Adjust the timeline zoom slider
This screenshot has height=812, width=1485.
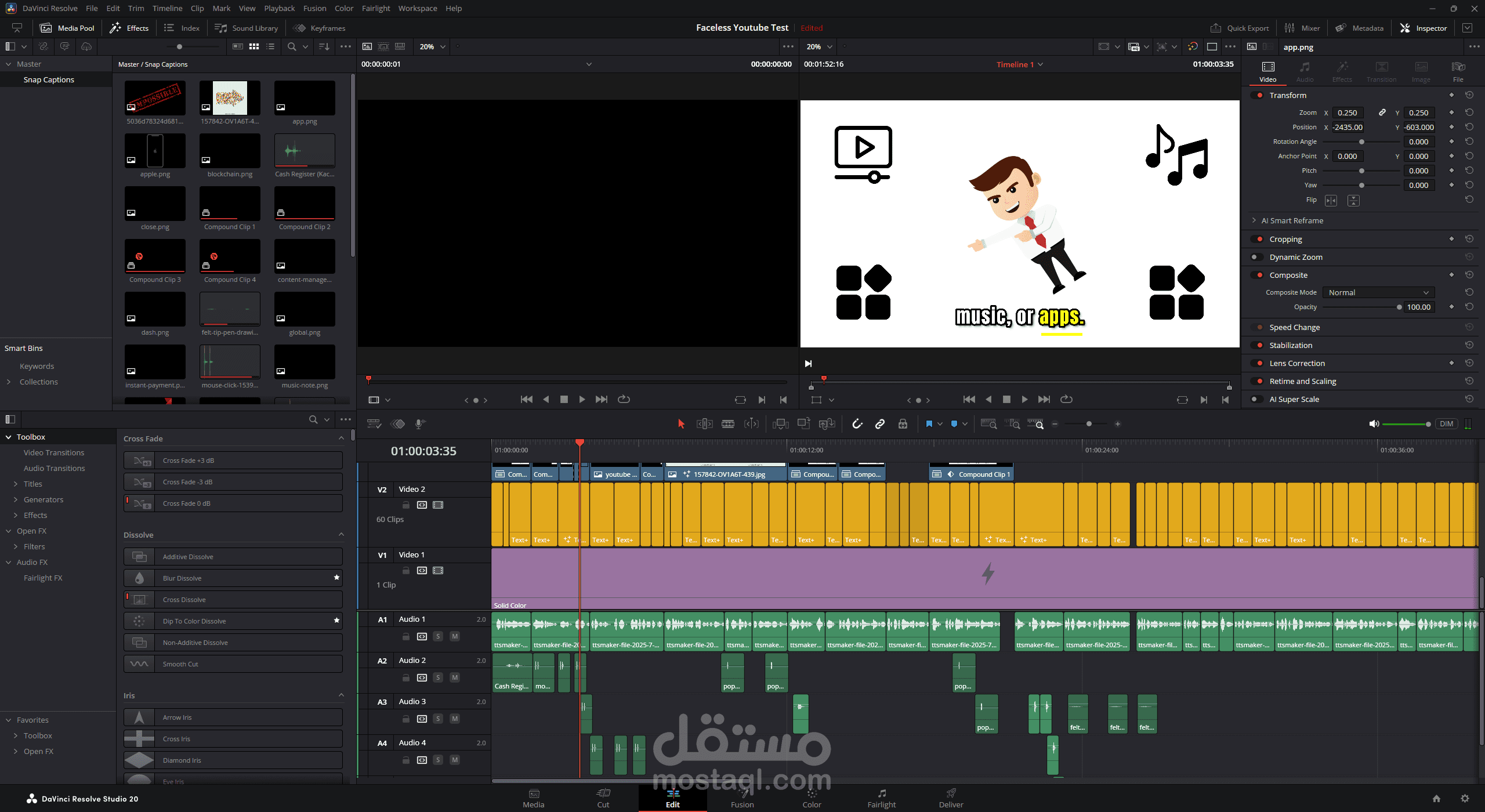(x=1088, y=424)
